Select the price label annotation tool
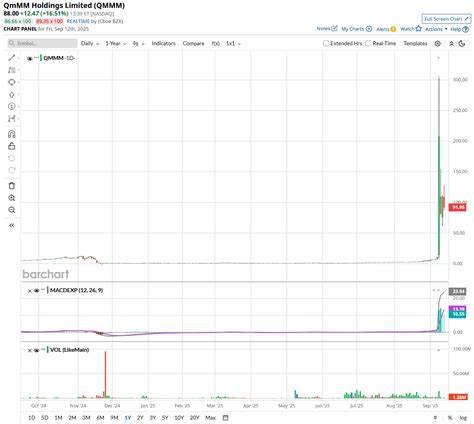 [x=12, y=106]
